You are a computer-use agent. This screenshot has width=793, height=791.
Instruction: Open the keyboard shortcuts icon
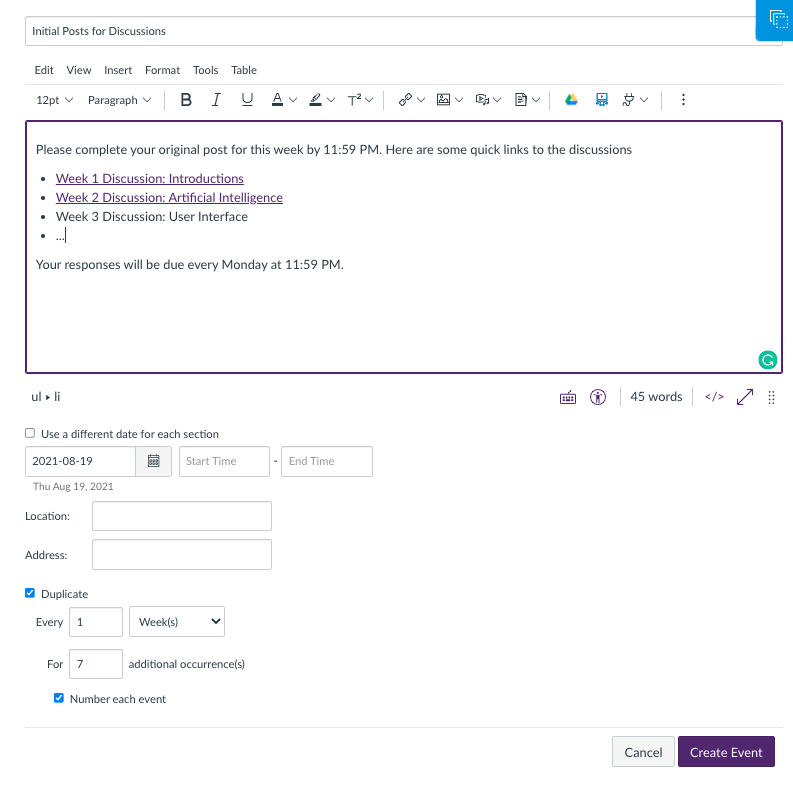coord(567,397)
